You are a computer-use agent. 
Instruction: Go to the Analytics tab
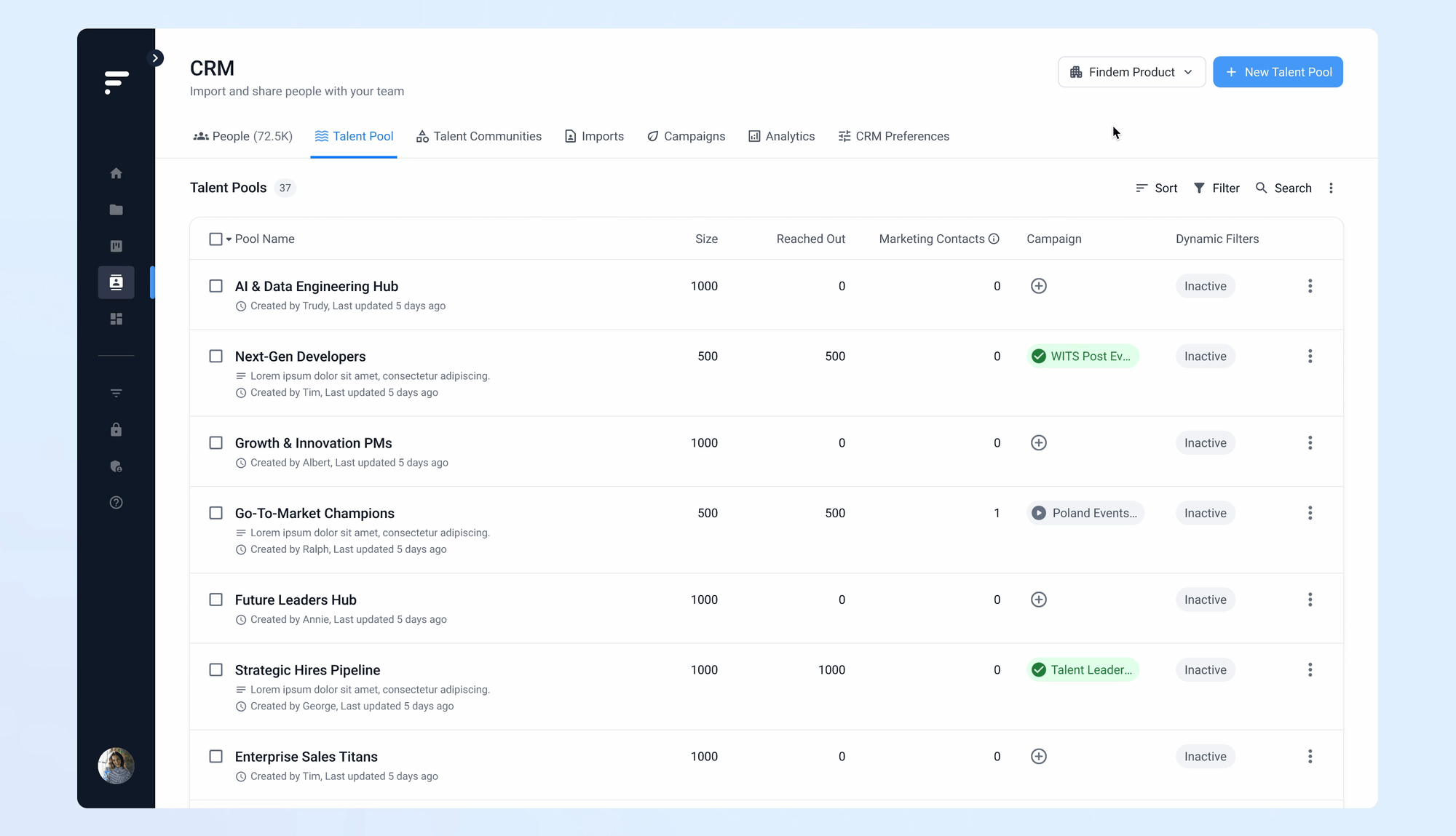(x=781, y=136)
